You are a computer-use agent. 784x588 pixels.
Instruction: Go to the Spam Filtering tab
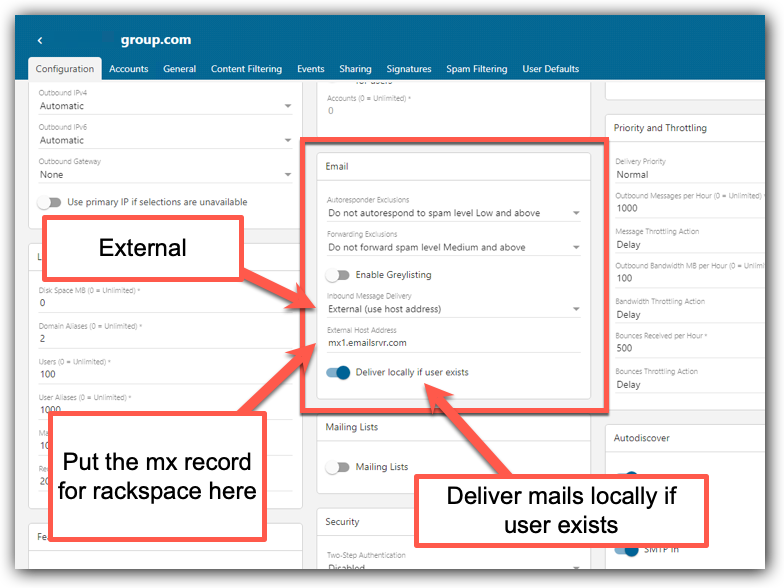(476, 69)
